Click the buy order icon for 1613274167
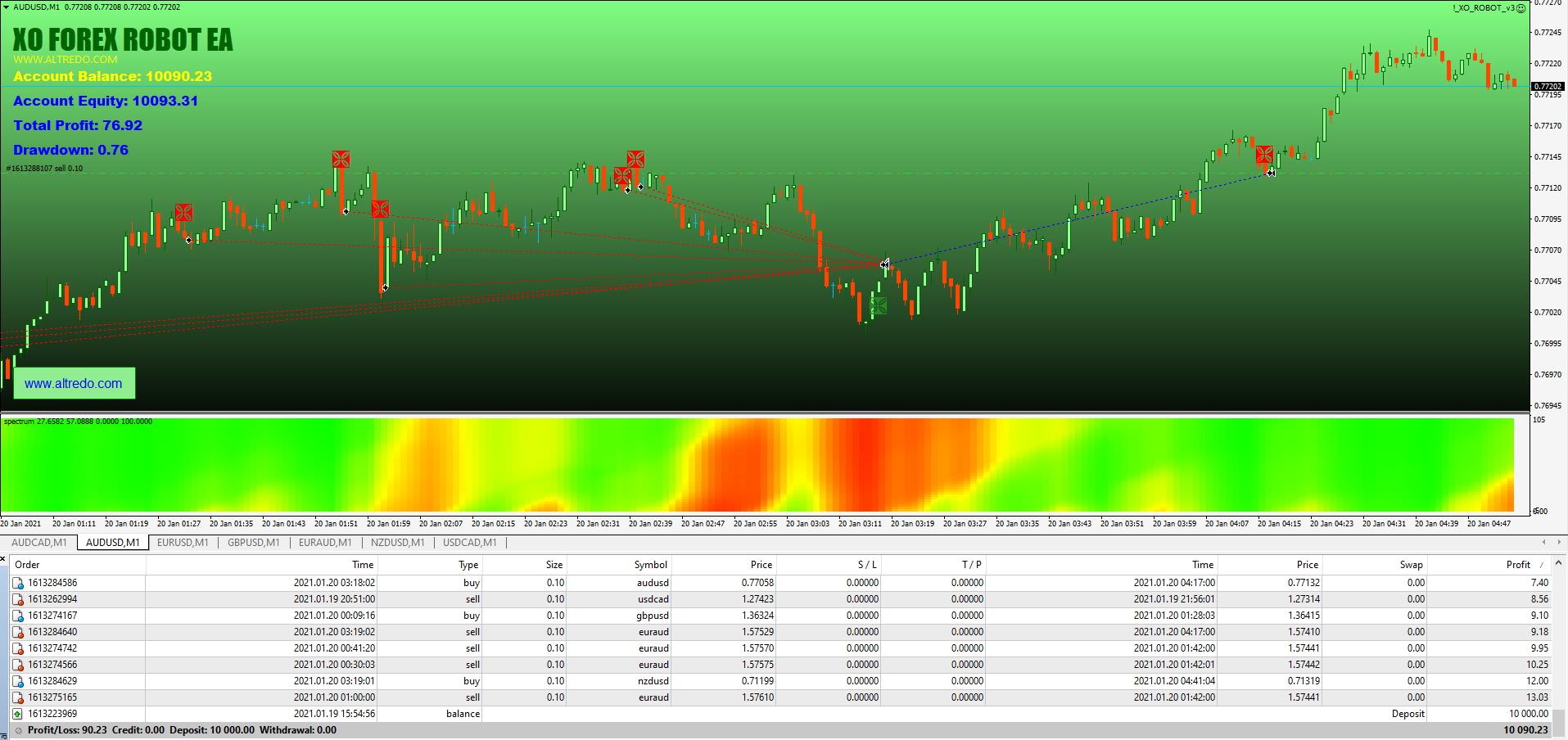The height and width of the screenshot is (740, 1568). (18, 616)
